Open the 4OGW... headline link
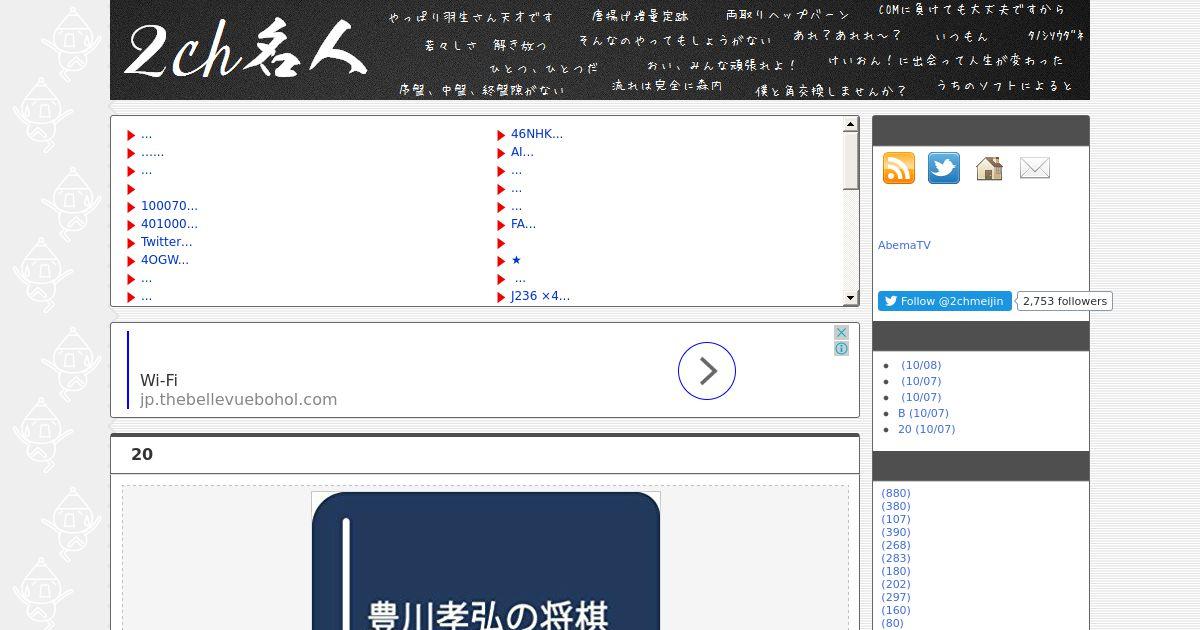This screenshot has height=630, width=1200. (165, 260)
